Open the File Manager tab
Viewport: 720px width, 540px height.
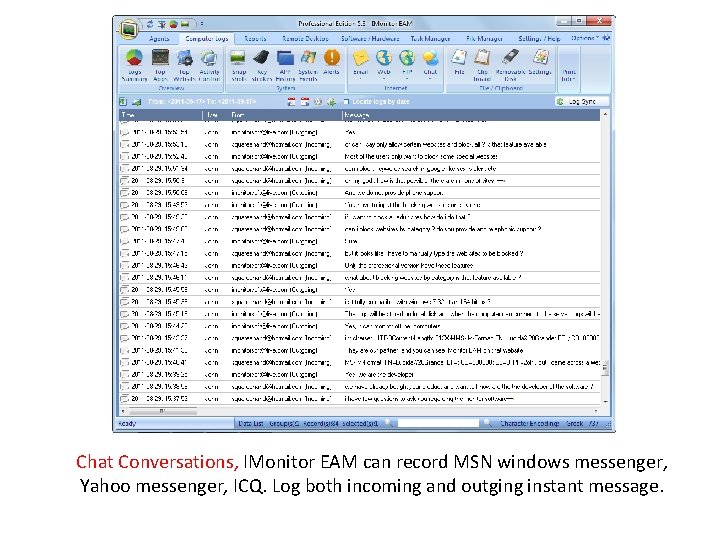pyautogui.click(x=484, y=39)
